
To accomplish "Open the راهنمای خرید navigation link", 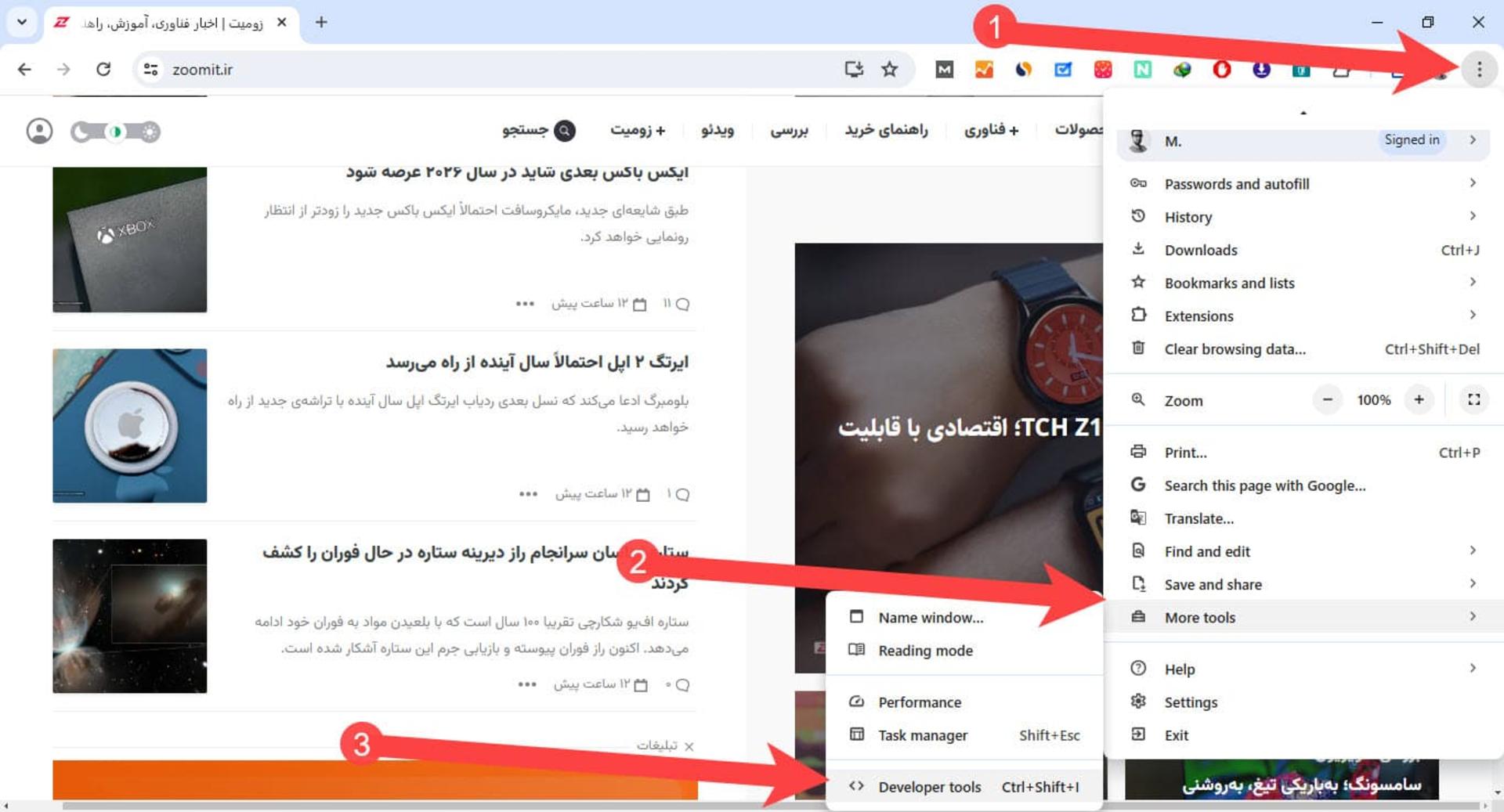I will click(x=886, y=130).
